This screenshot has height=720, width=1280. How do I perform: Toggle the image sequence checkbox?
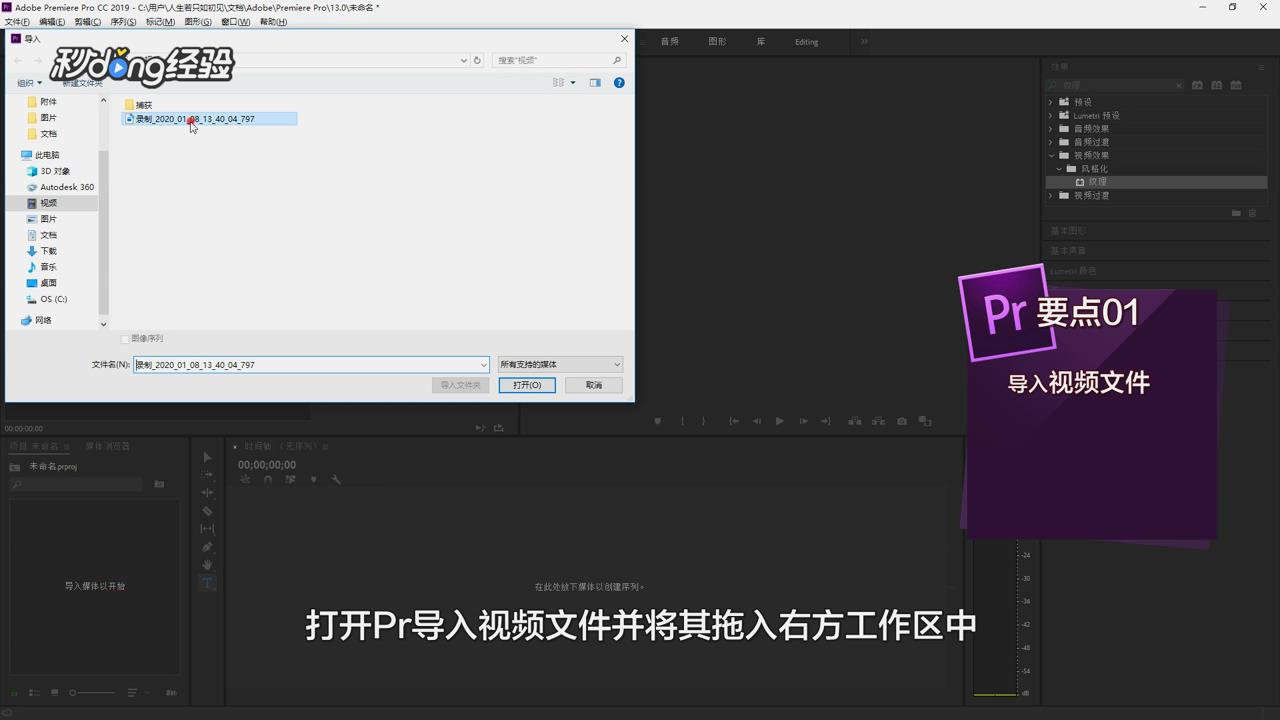(x=125, y=339)
